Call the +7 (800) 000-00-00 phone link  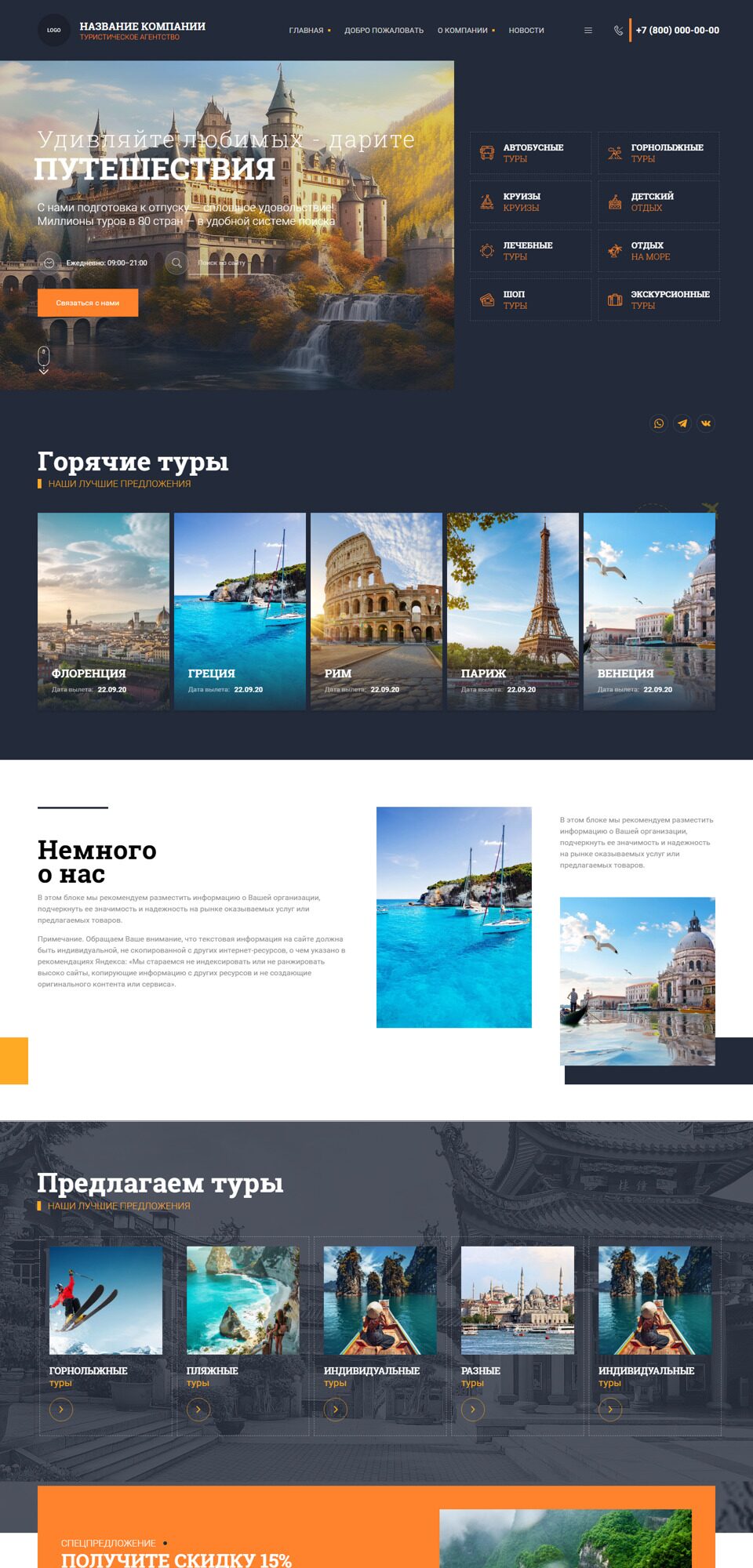[x=677, y=31]
